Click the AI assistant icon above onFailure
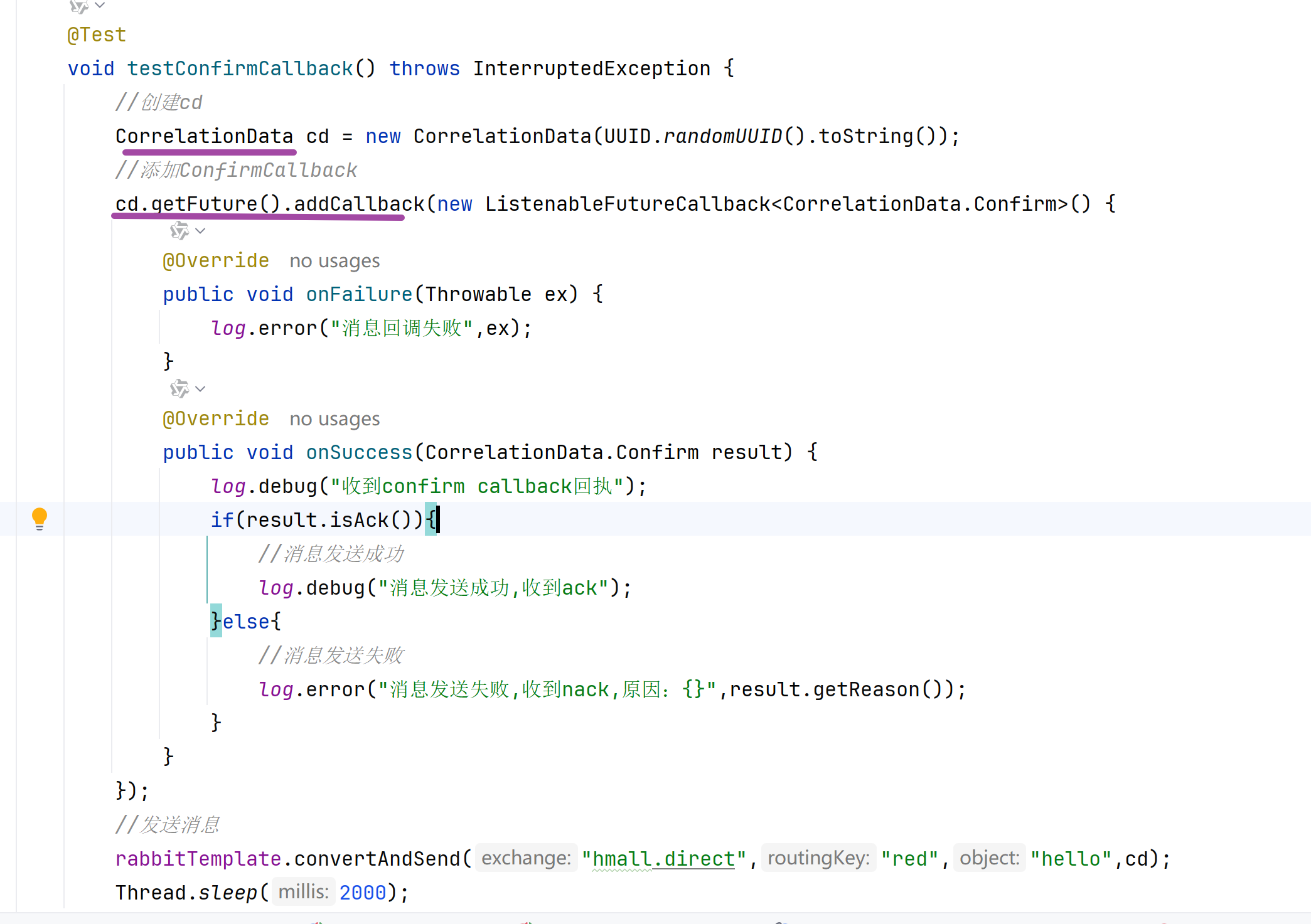The height and width of the screenshot is (924, 1311). click(179, 231)
